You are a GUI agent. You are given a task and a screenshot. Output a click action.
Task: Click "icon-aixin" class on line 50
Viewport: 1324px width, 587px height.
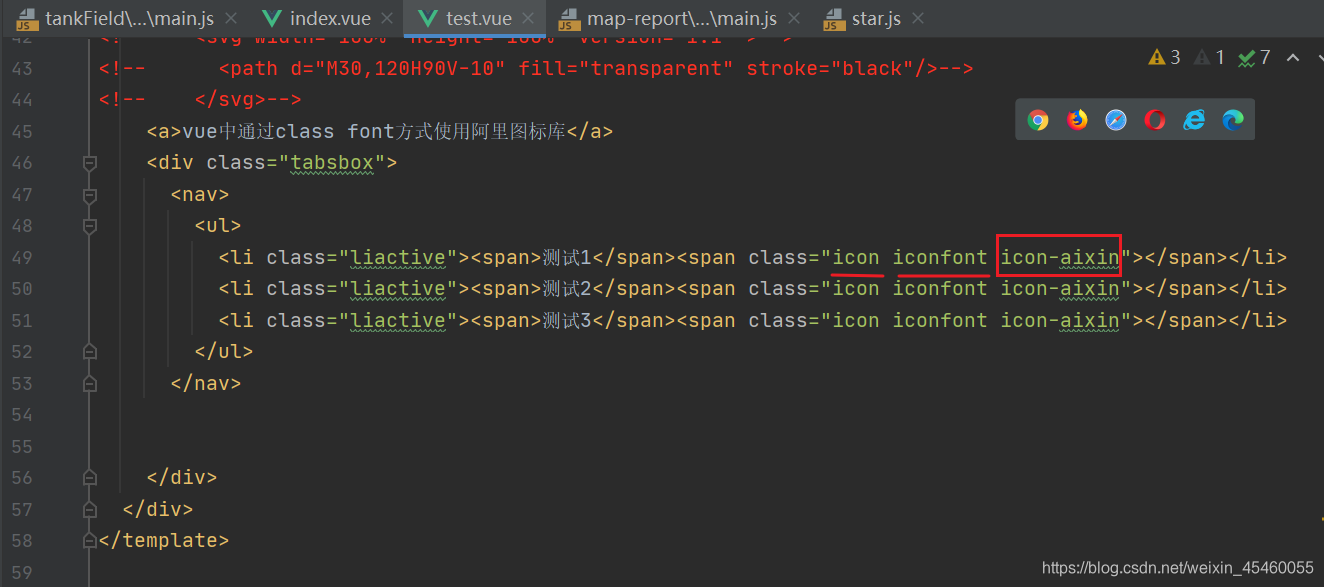(x=1060, y=289)
